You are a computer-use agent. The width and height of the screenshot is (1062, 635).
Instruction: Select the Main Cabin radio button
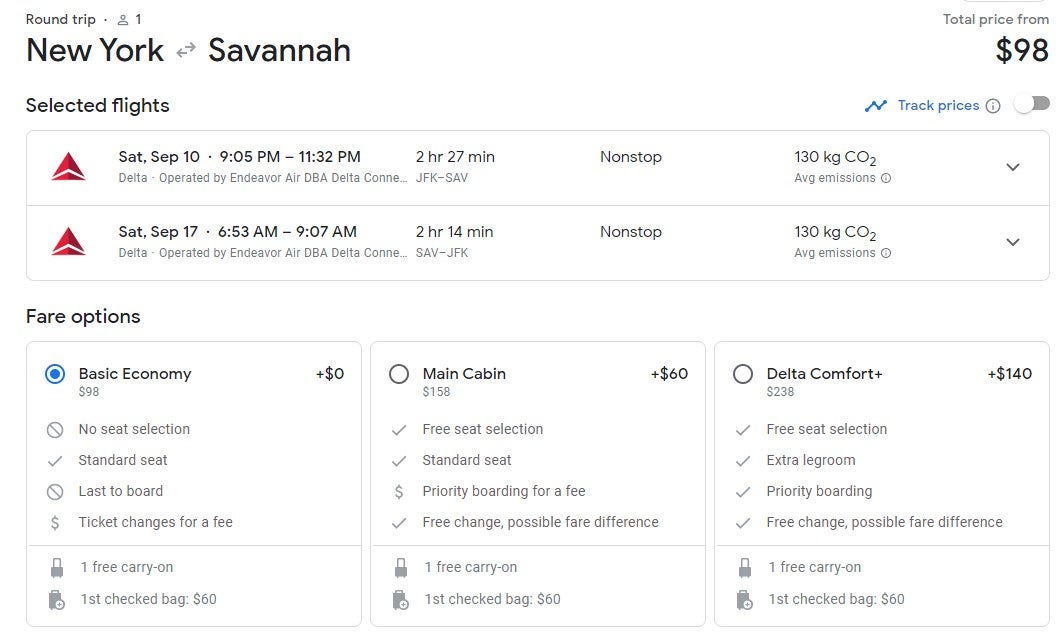point(399,373)
